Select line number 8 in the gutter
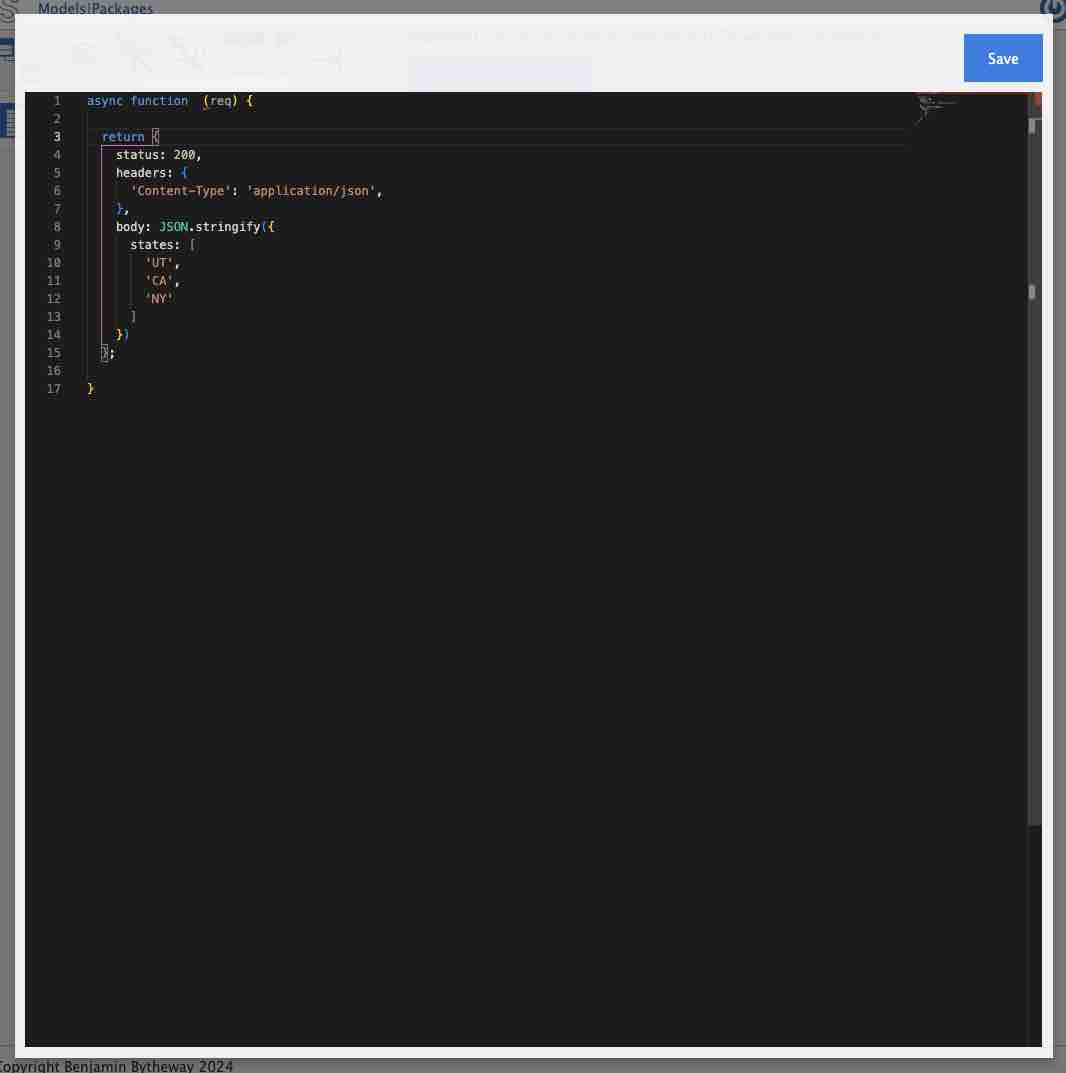1066x1073 pixels. [57, 227]
